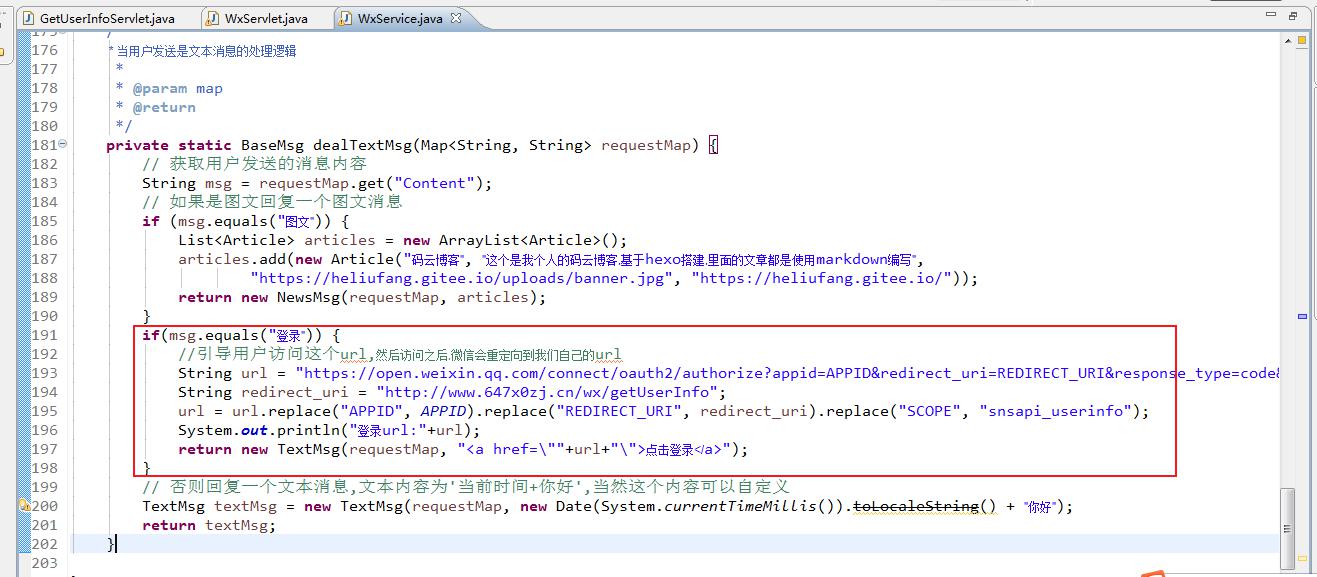Click the Java file icon on WxServlet tab
The image size is (1317, 577).
(x=213, y=18)
